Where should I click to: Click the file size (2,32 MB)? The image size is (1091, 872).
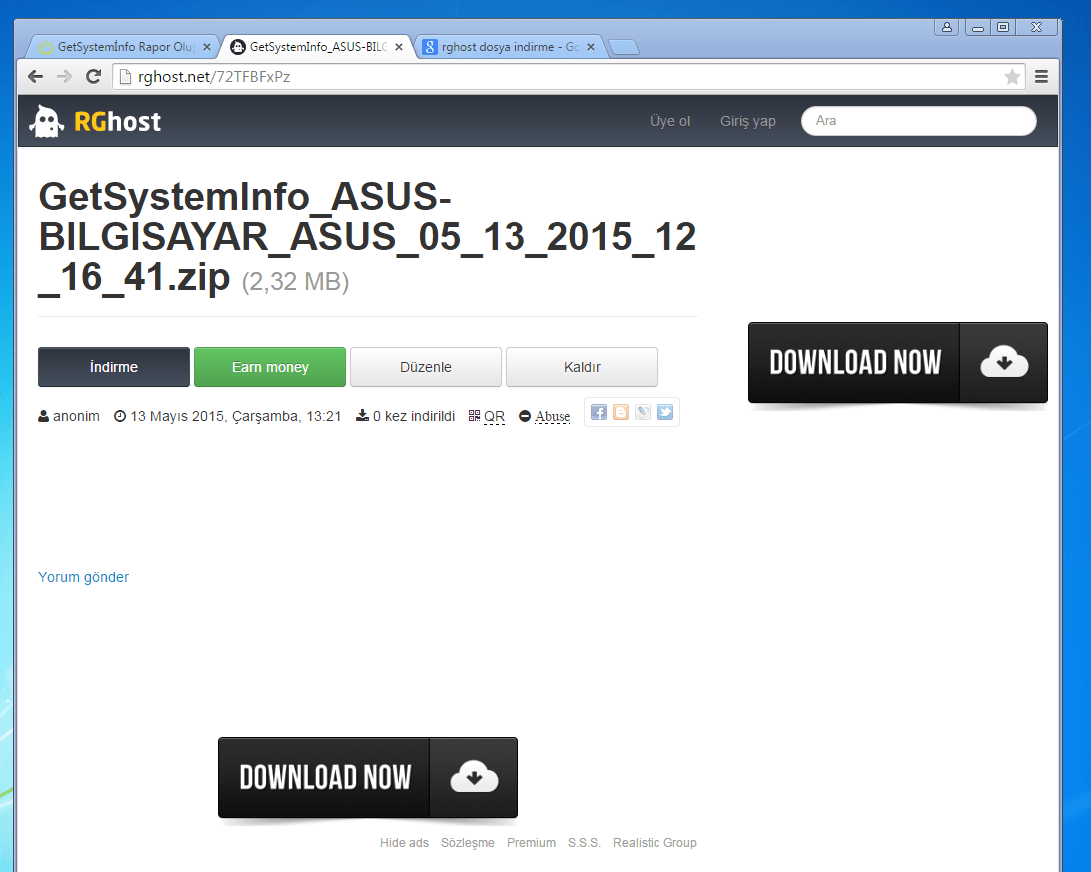tap(295, 282)
